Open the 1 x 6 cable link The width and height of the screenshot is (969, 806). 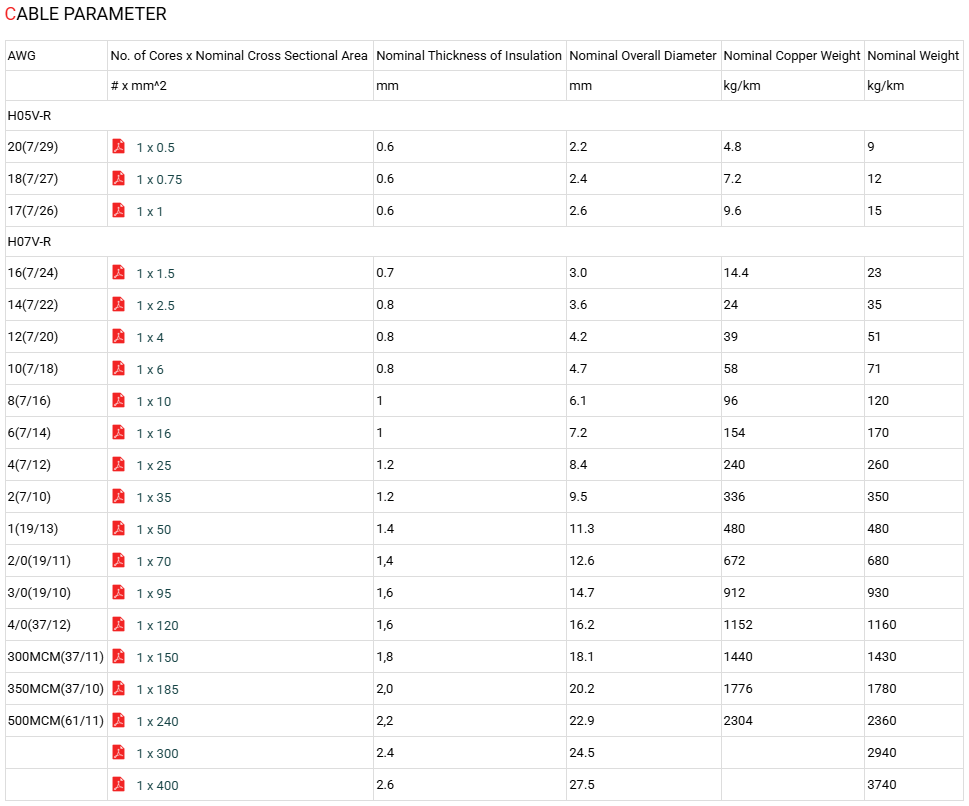click(x=150, y=370)
